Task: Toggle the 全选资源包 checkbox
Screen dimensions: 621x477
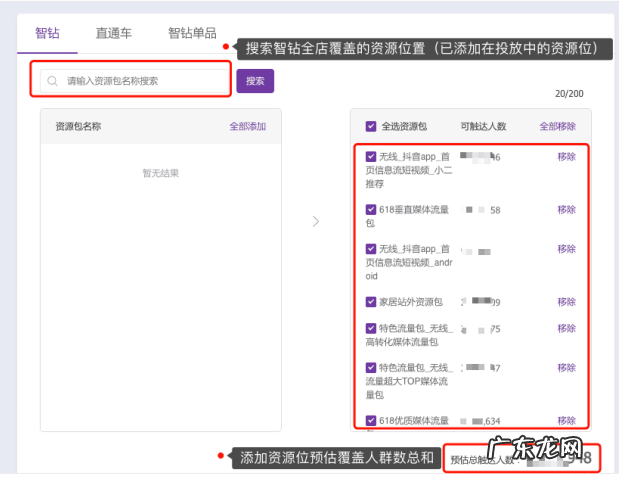Action: [x=371, y=126]
